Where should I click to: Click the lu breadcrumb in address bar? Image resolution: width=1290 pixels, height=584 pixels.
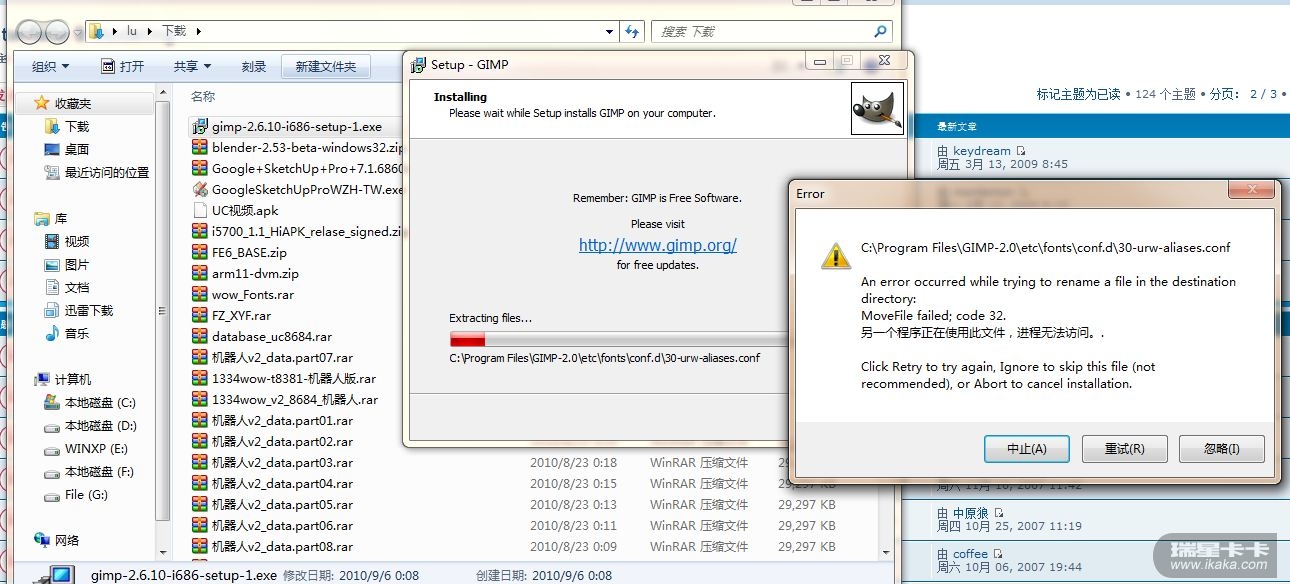pyautogui.click(x=131, y=32)
